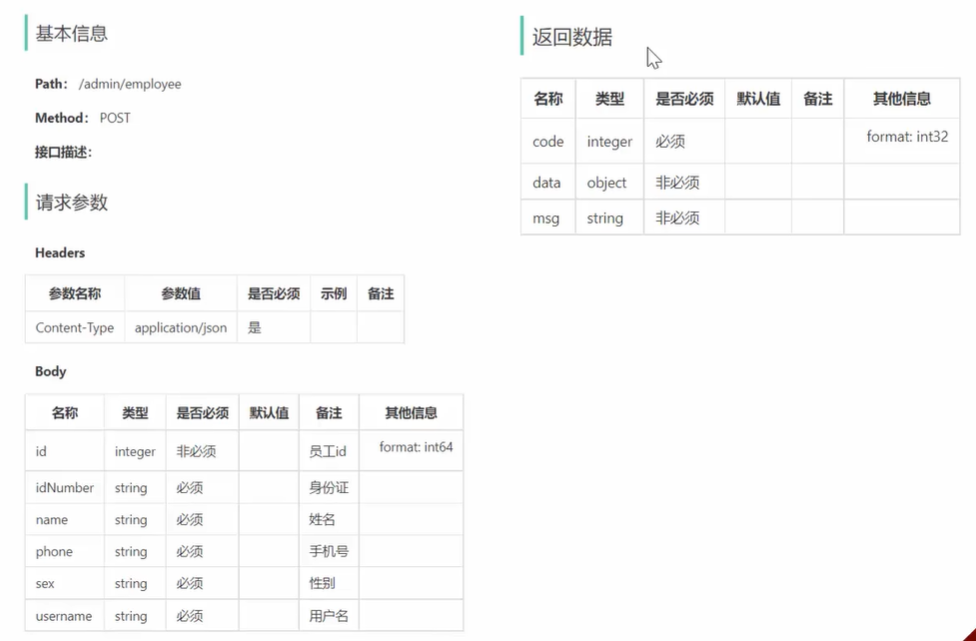Image resolution: width=976 pixels, height=641 pixels.
Task: Click the object type cell
Action: [x=607, y=183]
